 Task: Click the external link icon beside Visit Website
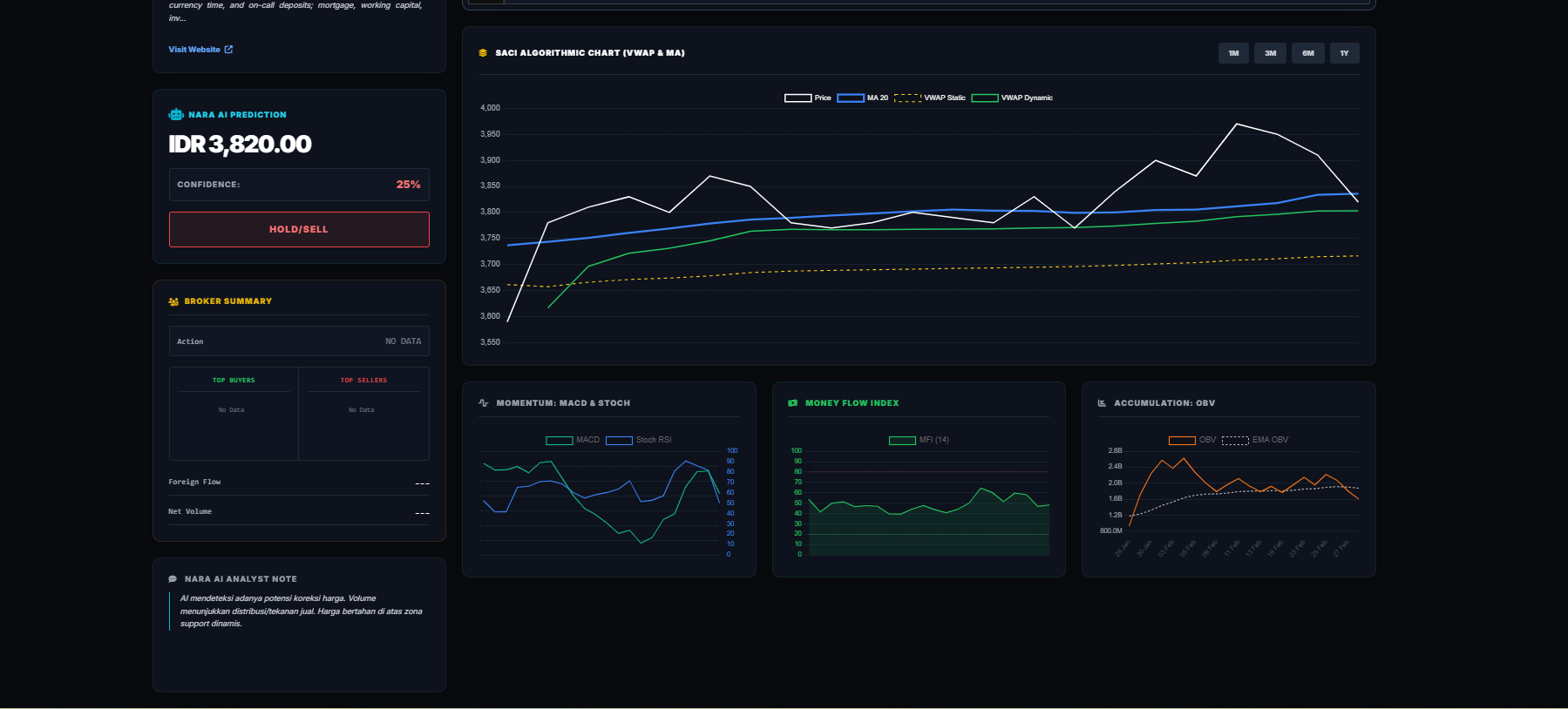pos(229,50)
